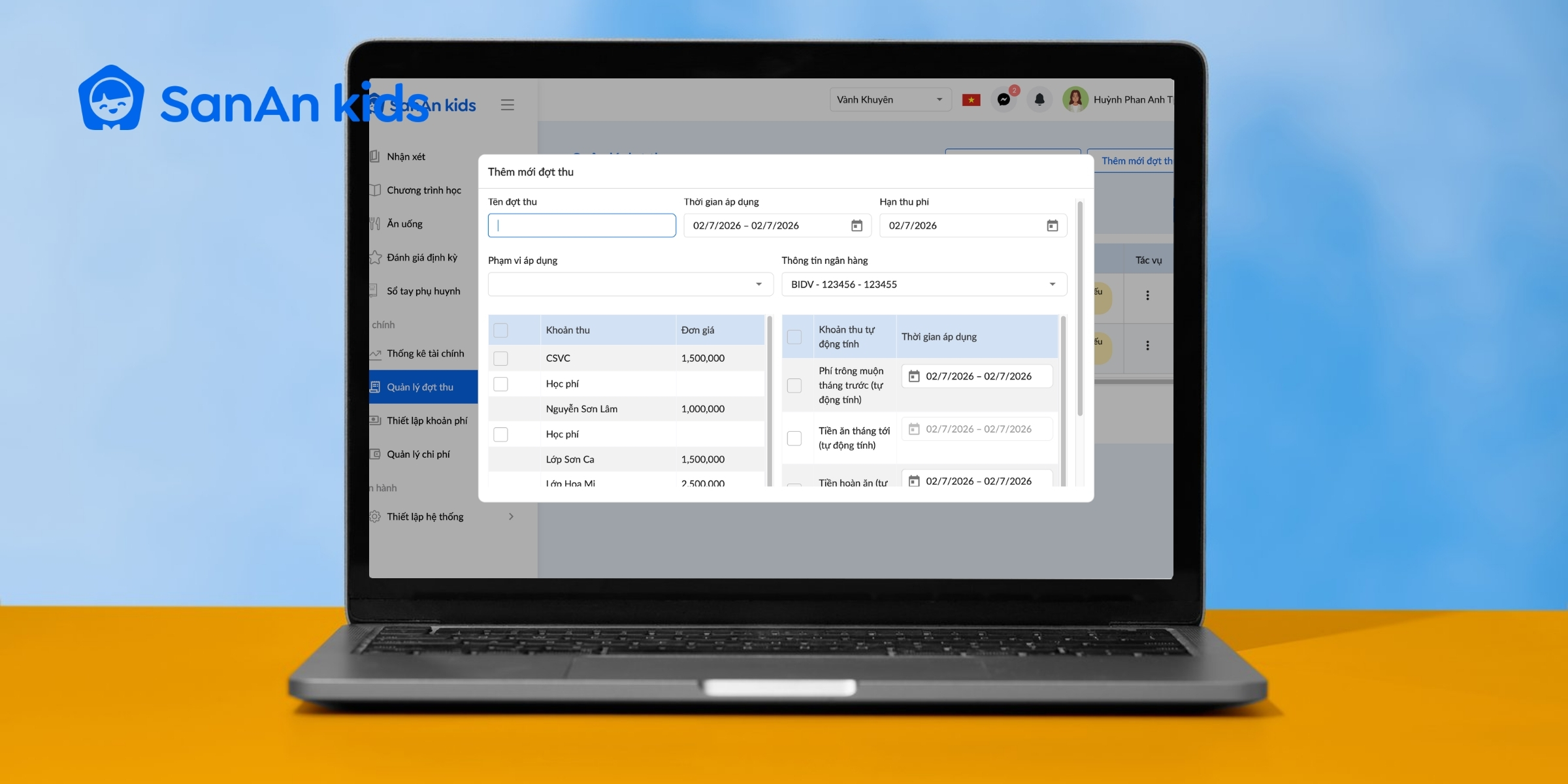Check the Học phí box above Nguyễn Sơn Lâm
1568x784 pixels.
tap(500, 384)
